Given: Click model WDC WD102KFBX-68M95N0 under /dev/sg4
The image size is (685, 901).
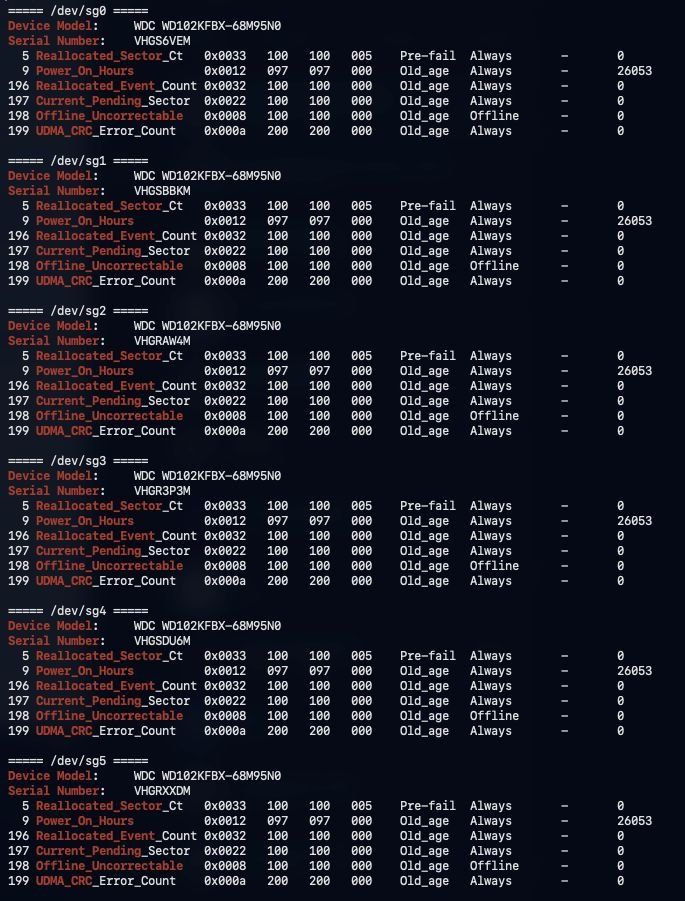Looking at the screenshot, I should tap(207, 626).
